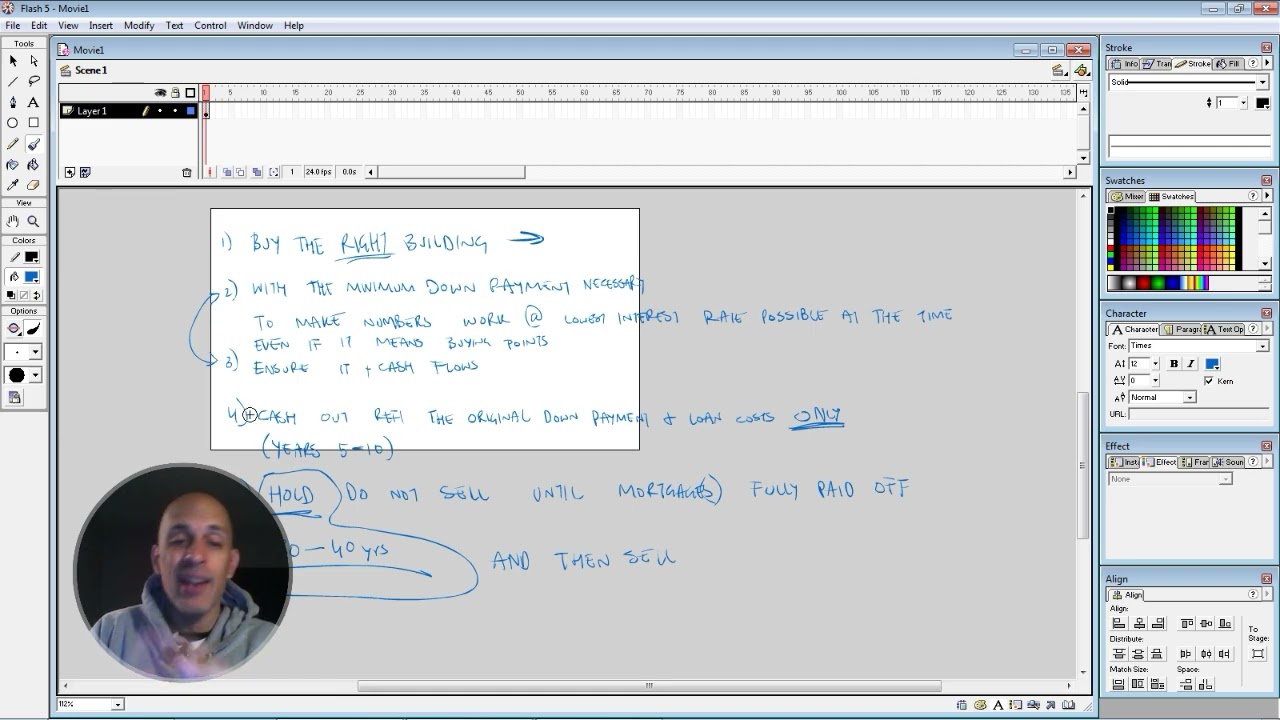The height and width of the screenshot is (720, 1280).
Task: Open the brush shape dropdown
Action: pos(36,375)
